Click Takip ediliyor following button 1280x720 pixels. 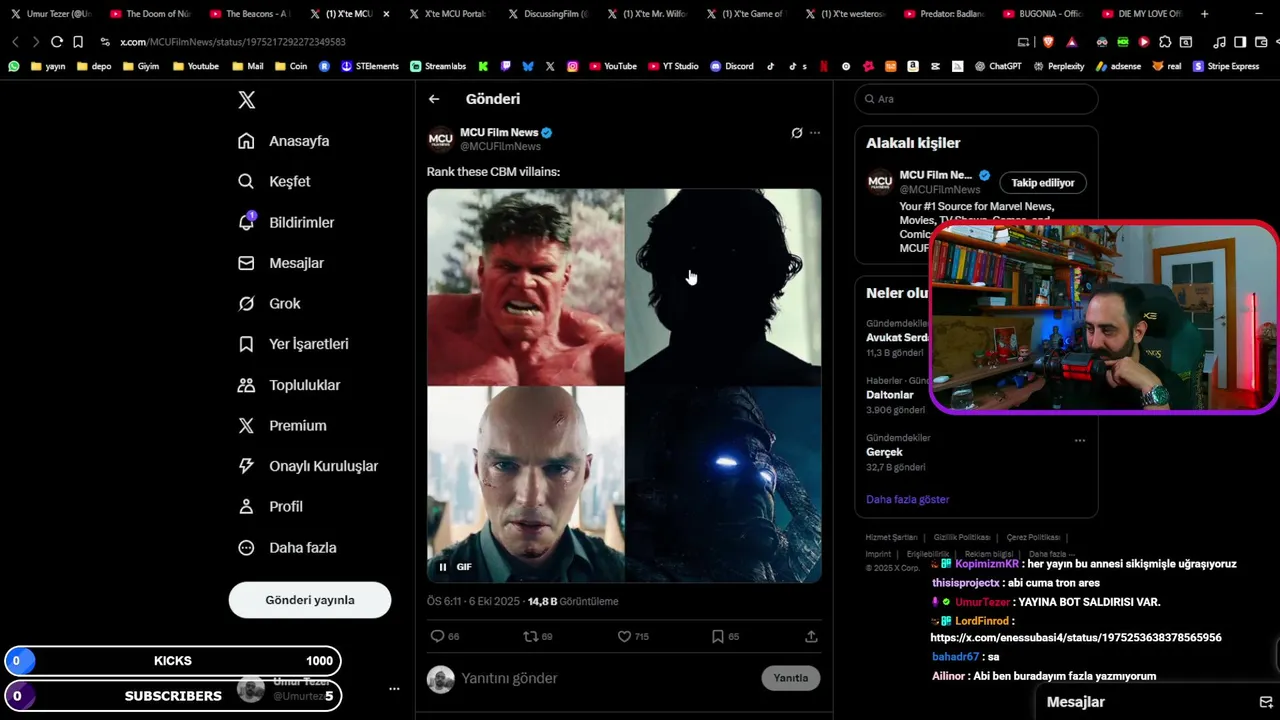click(1043, 183)
